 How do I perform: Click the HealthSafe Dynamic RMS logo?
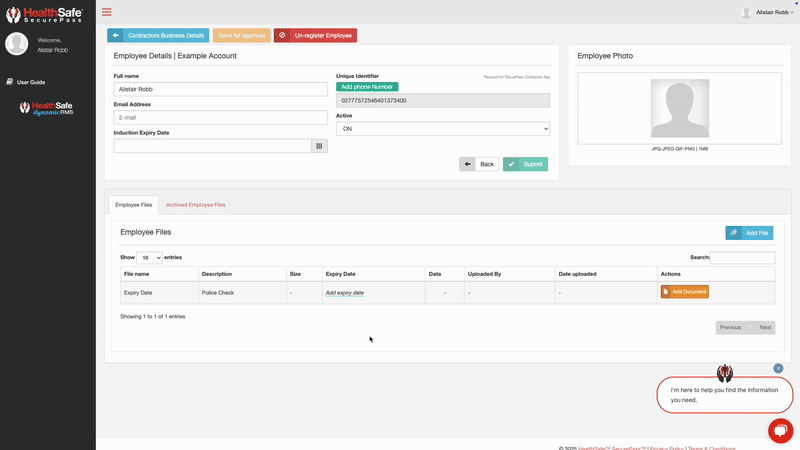coord(47,108)
